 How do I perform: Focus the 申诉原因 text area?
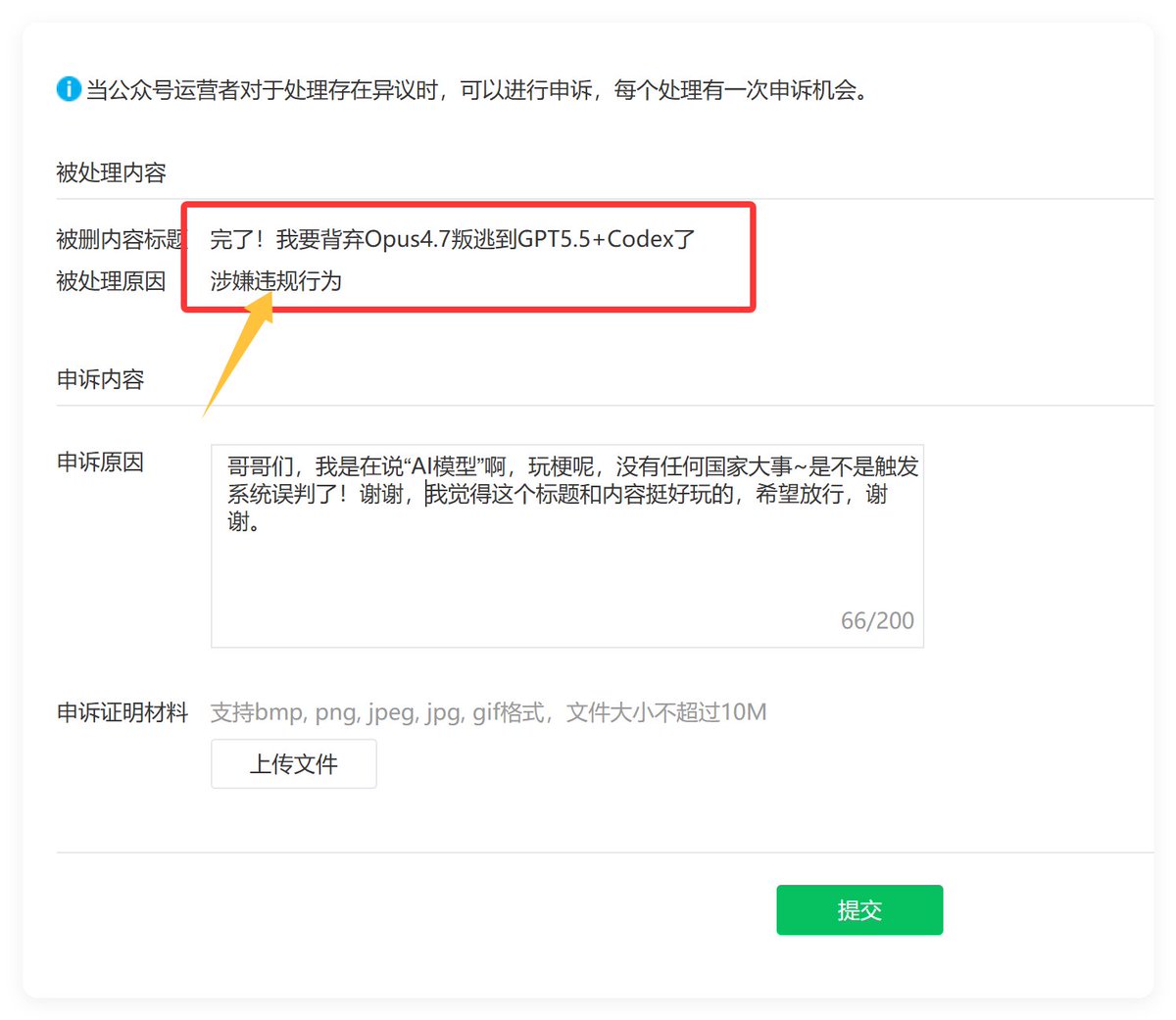click(567, 546)
